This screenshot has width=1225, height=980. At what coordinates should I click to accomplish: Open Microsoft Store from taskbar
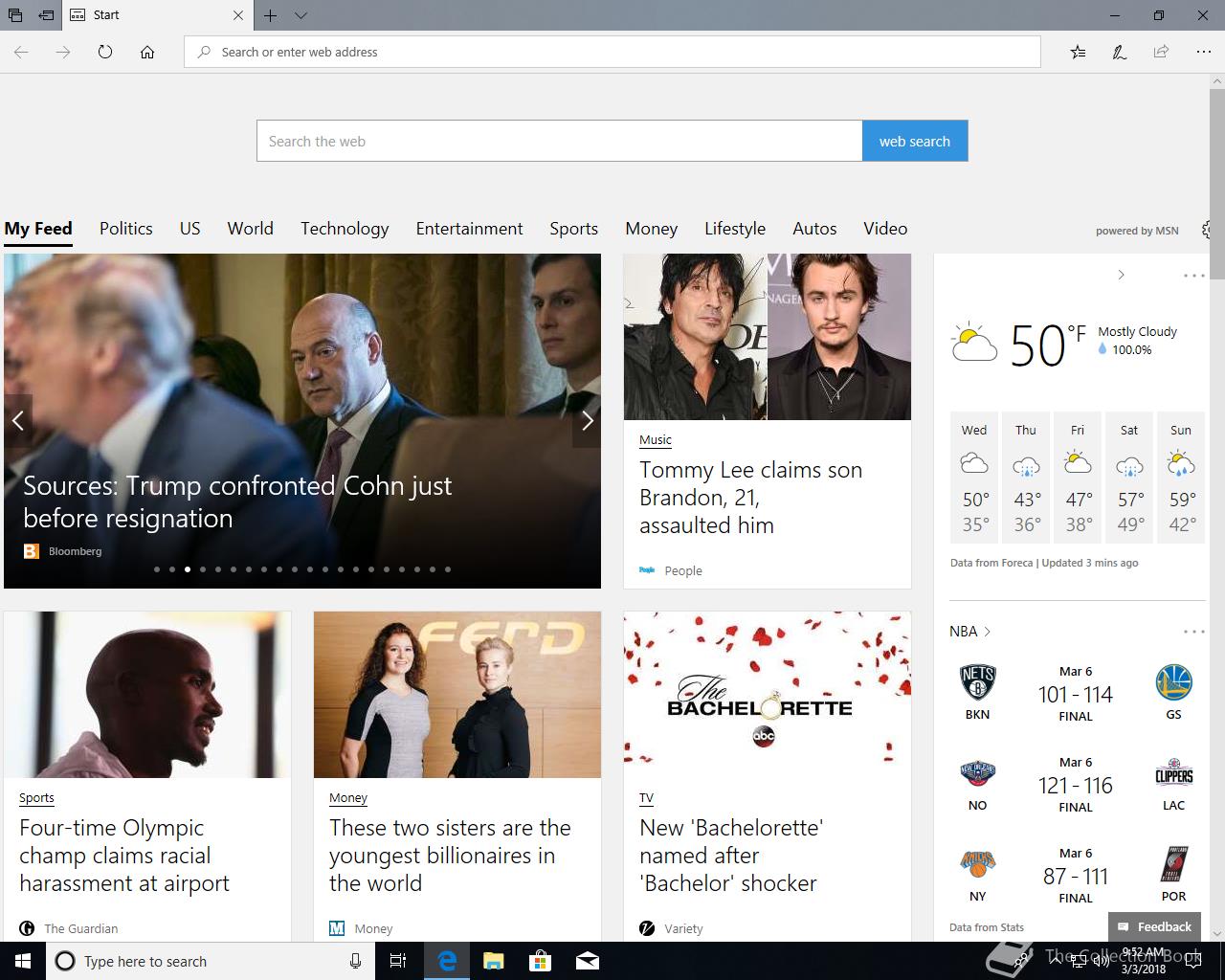click(x=541, y=961)
